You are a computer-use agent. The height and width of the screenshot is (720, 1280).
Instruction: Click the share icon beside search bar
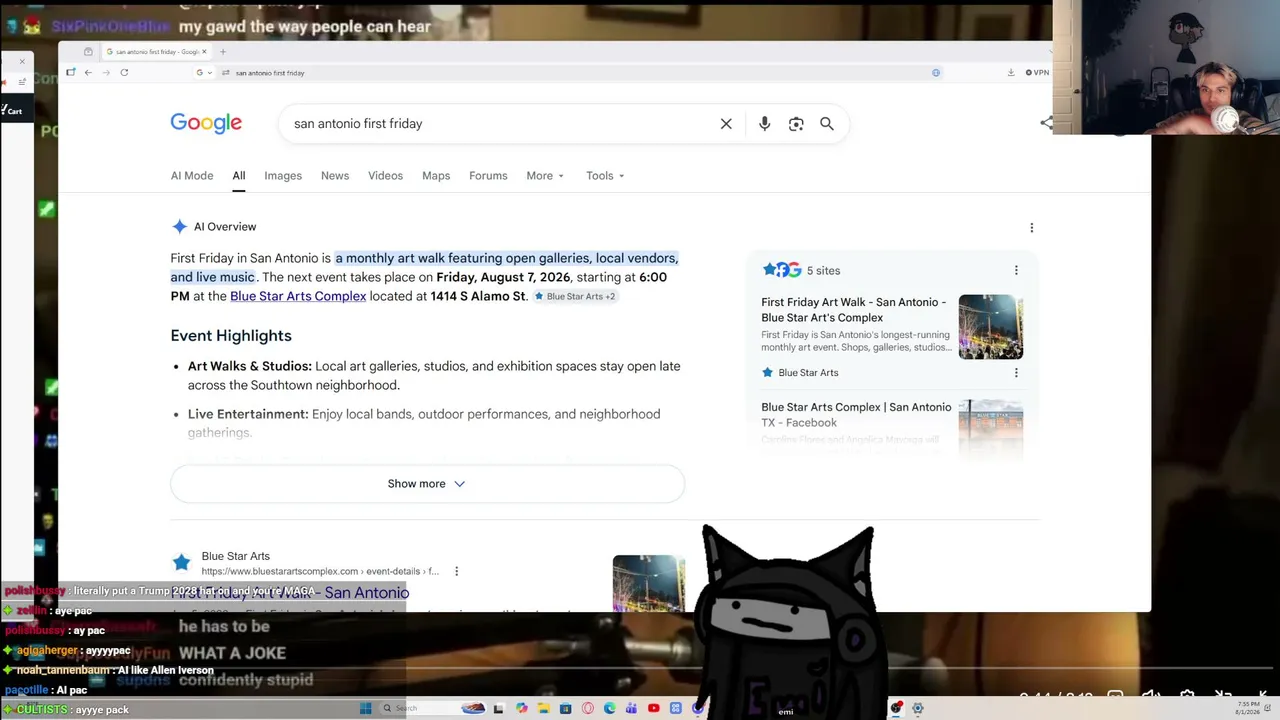point(1046,123)
